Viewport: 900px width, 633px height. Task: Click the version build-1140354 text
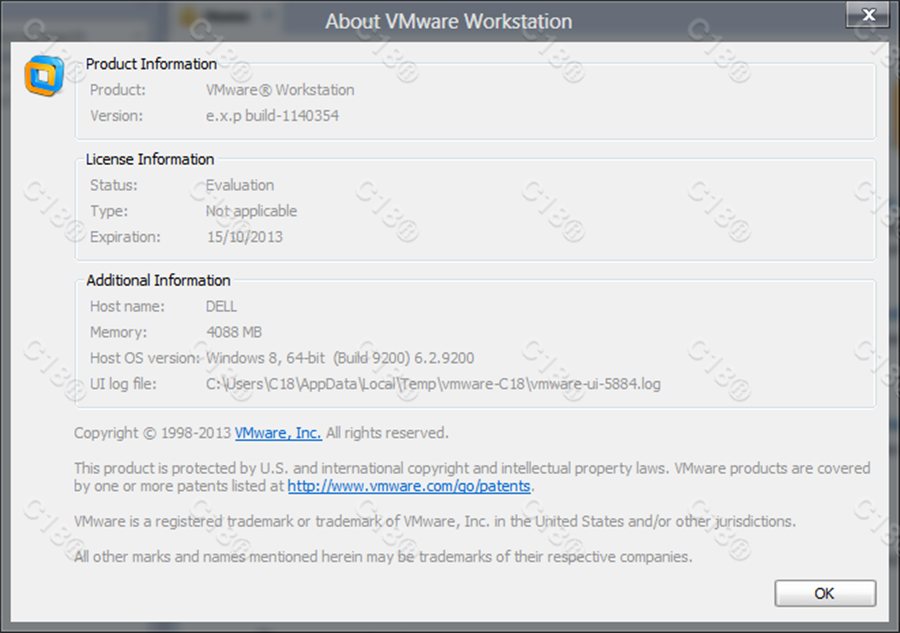tap(272, 116)
